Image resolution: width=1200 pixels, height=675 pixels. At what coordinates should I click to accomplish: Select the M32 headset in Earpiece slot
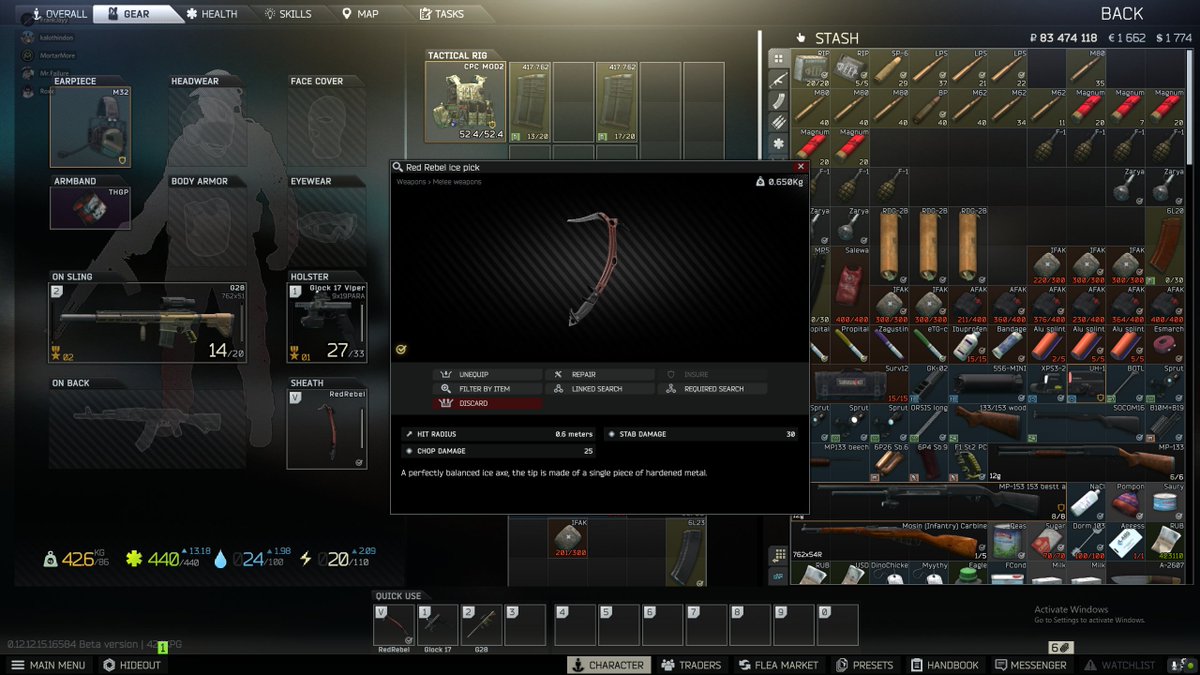click(90, 127)
